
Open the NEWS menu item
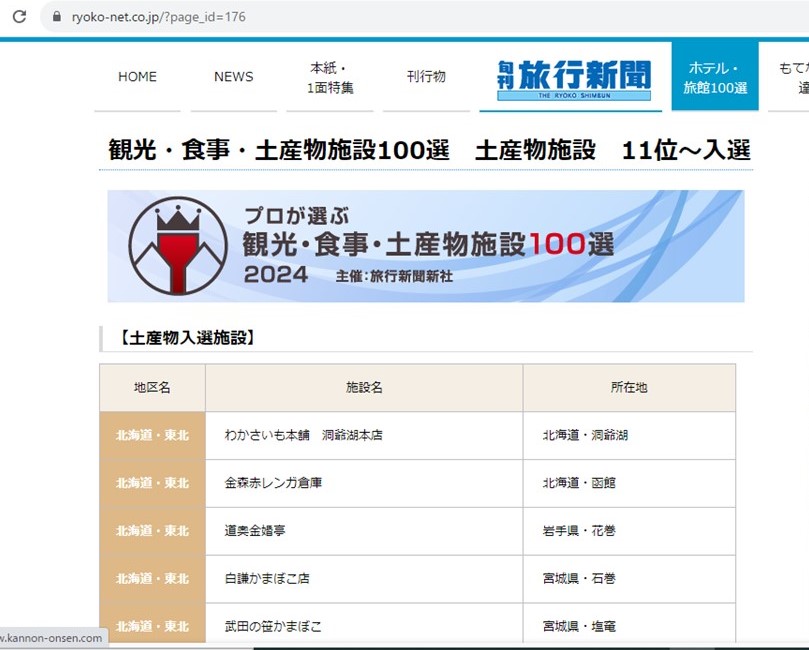pos(234,77)
